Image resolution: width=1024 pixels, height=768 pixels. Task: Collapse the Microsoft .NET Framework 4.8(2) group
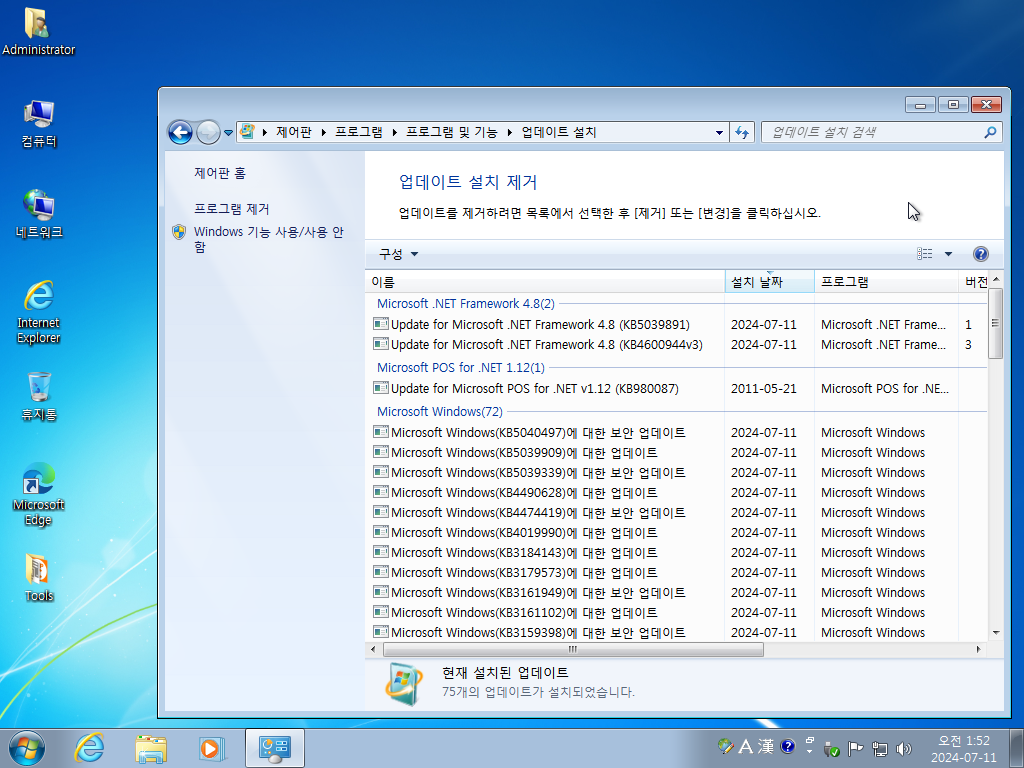466,304
